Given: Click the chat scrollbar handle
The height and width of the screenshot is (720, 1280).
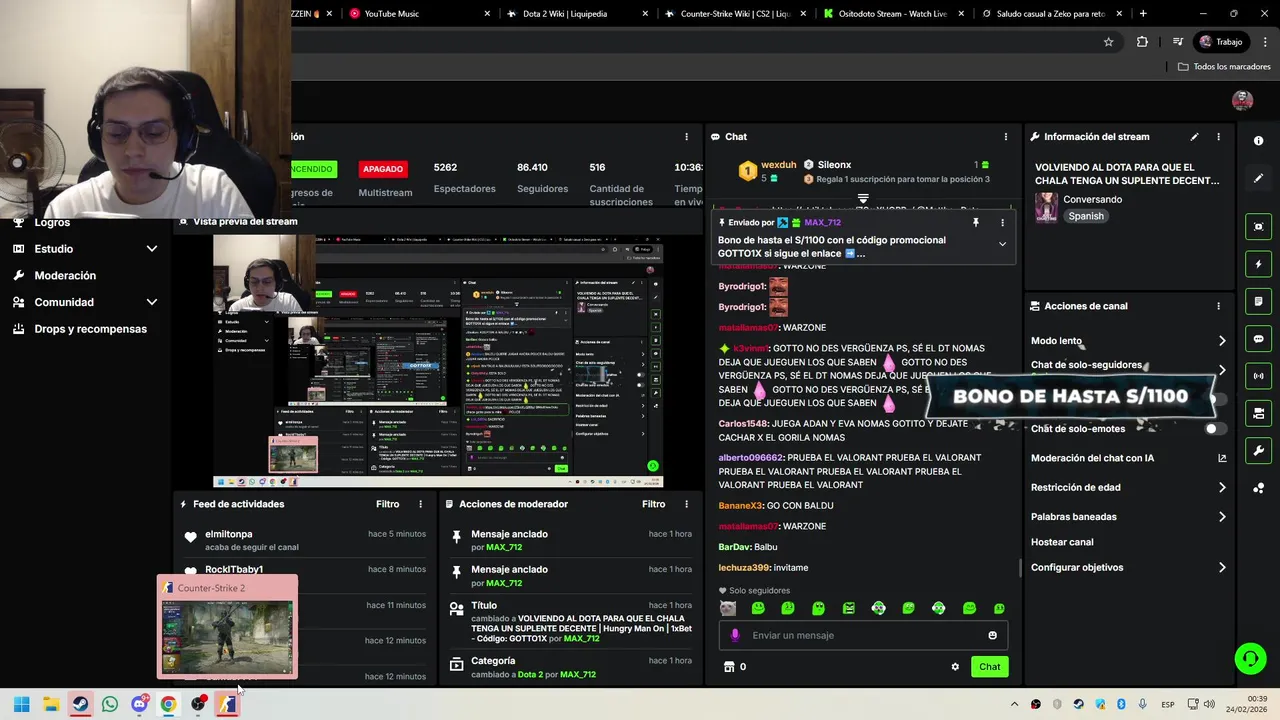Looking at the screenshot, I should click(x=1020, y=567).
